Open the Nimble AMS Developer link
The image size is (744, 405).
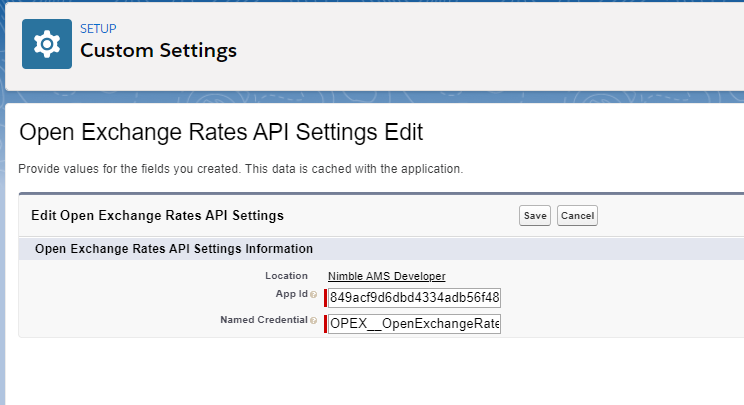point(386,276)
